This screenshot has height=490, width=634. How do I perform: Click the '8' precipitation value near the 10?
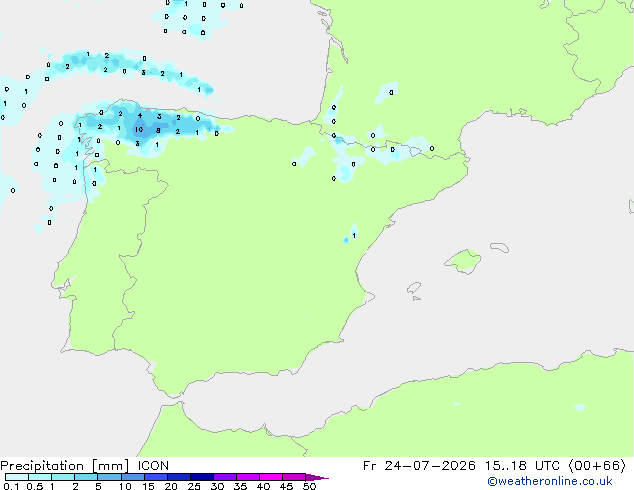click(x=158, y=131)
